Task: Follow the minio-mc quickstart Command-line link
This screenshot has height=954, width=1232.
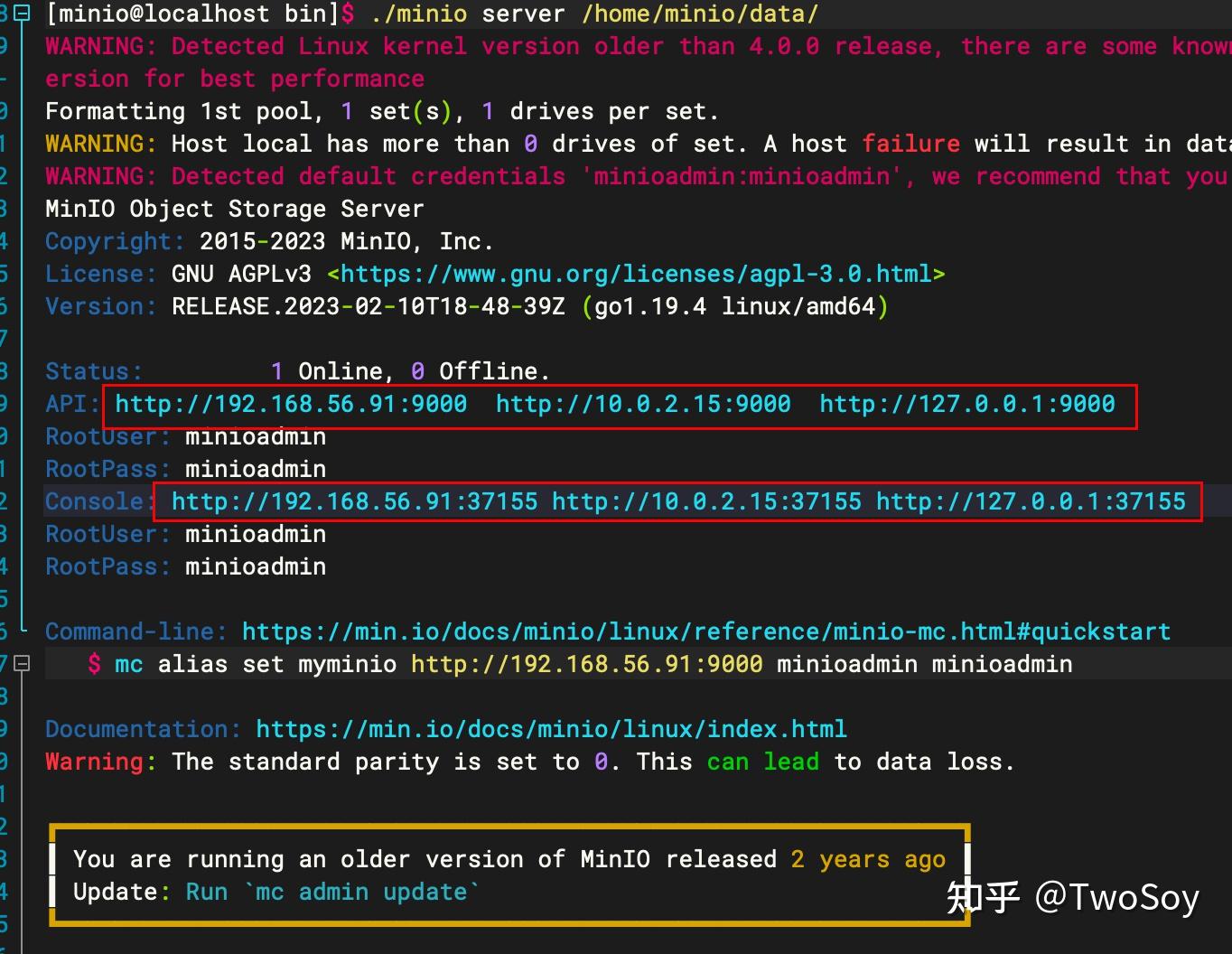Action: (x=705, y=631)
